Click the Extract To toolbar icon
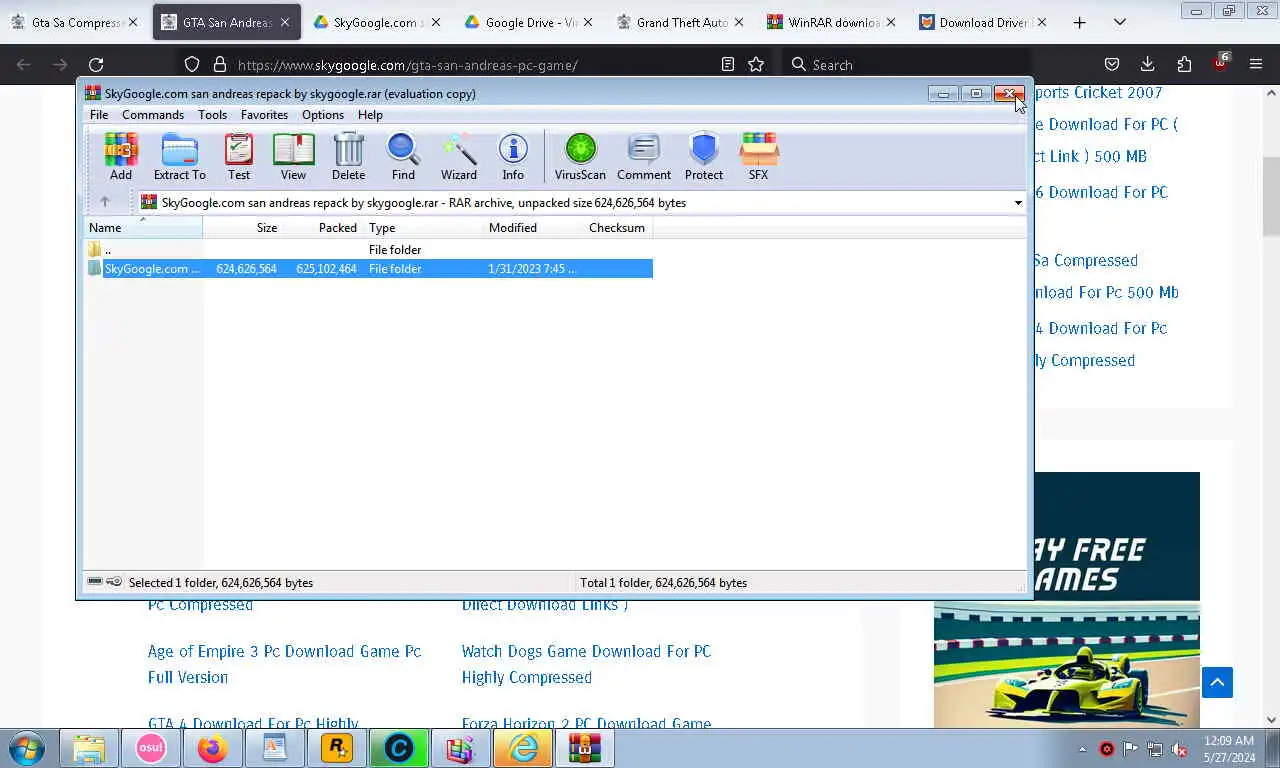This screenshot has height=768, width=1280. (180, 157)
